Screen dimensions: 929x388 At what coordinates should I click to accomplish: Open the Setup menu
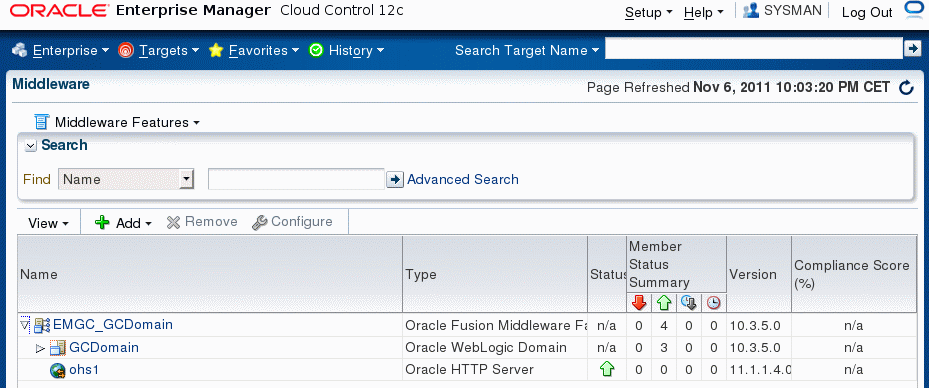649,12
